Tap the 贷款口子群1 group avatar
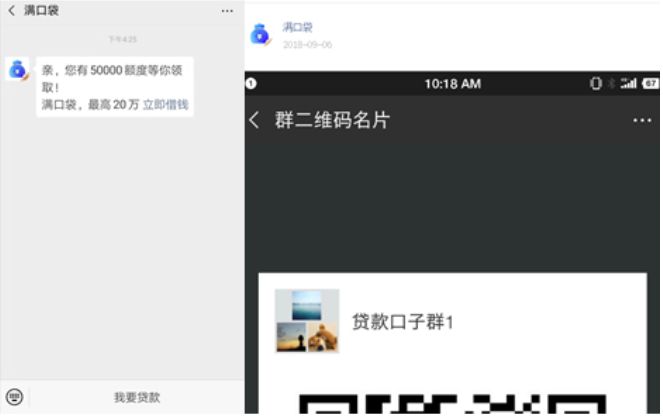The image size is (663, 416). pos(307,321)
